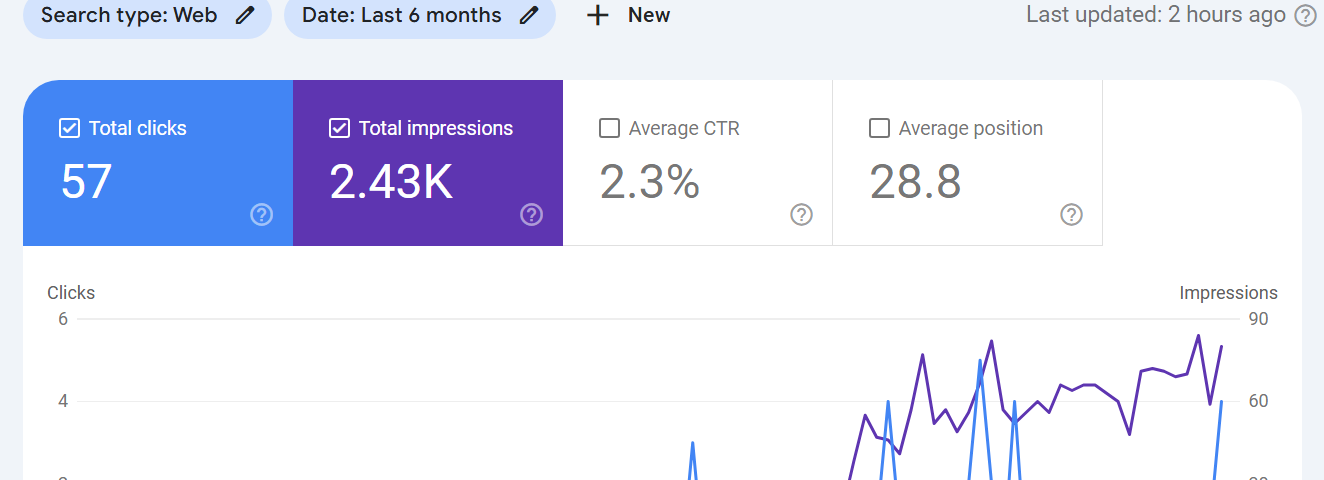Select the 28.8 average position value
1324x480 pixels.
(x=915, y=182)
